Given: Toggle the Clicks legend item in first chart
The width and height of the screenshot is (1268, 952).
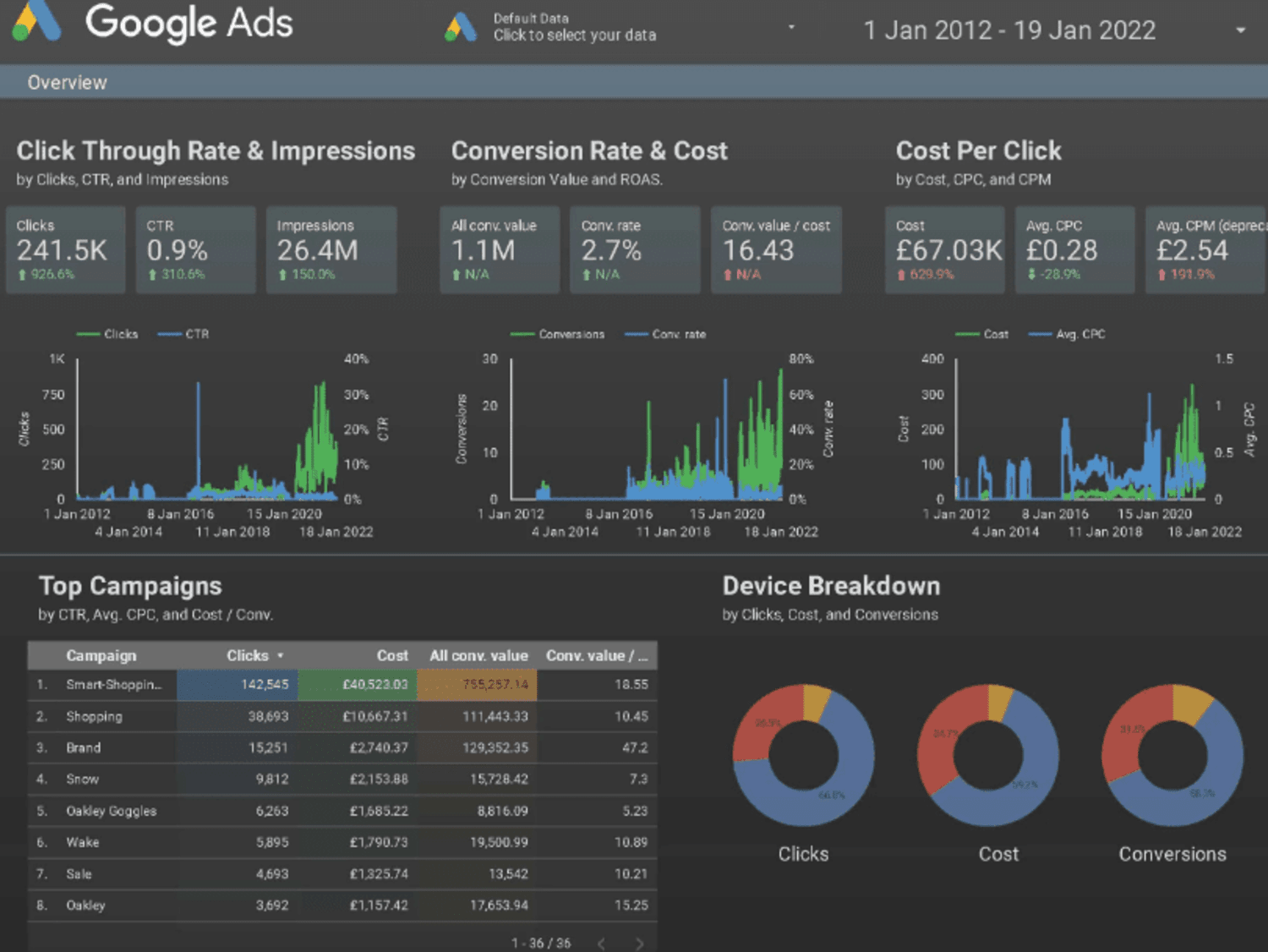Looking at the screenshot, I should coord(107,334).
